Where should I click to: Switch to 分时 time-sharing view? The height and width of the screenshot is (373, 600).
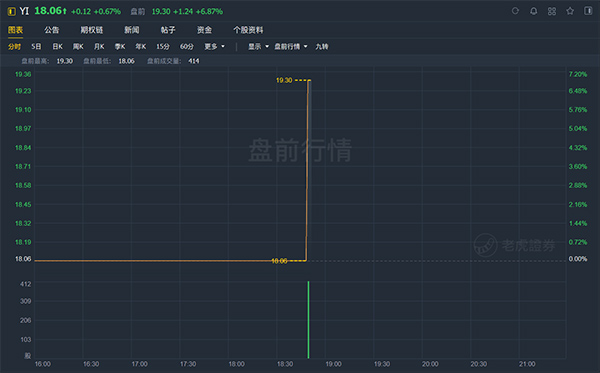[15, 47]
